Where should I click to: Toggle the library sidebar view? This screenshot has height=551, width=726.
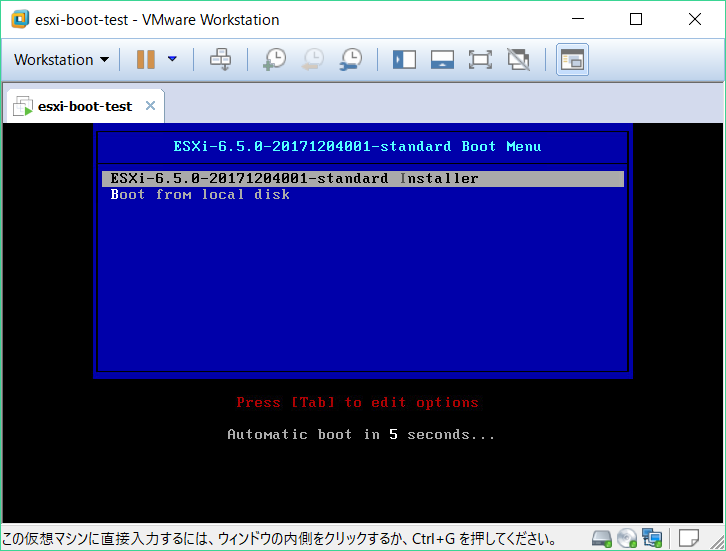click(404, 60)
